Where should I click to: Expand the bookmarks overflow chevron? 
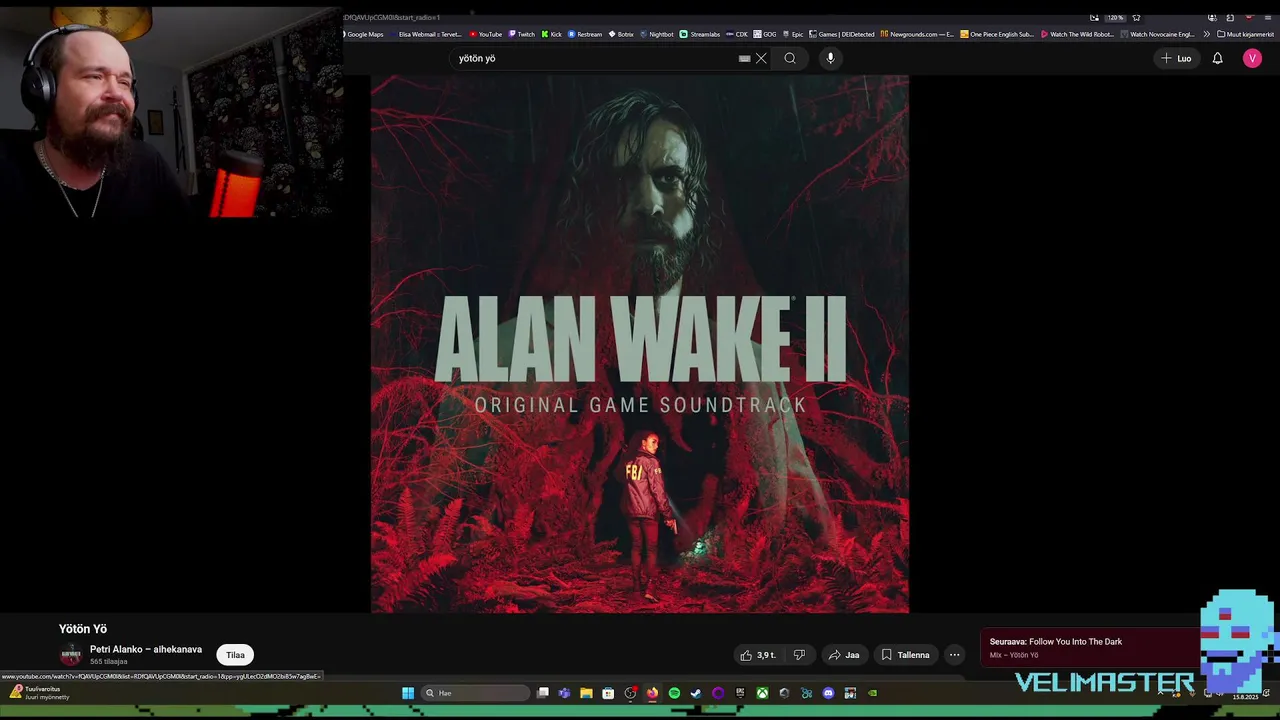point(1206,34)
